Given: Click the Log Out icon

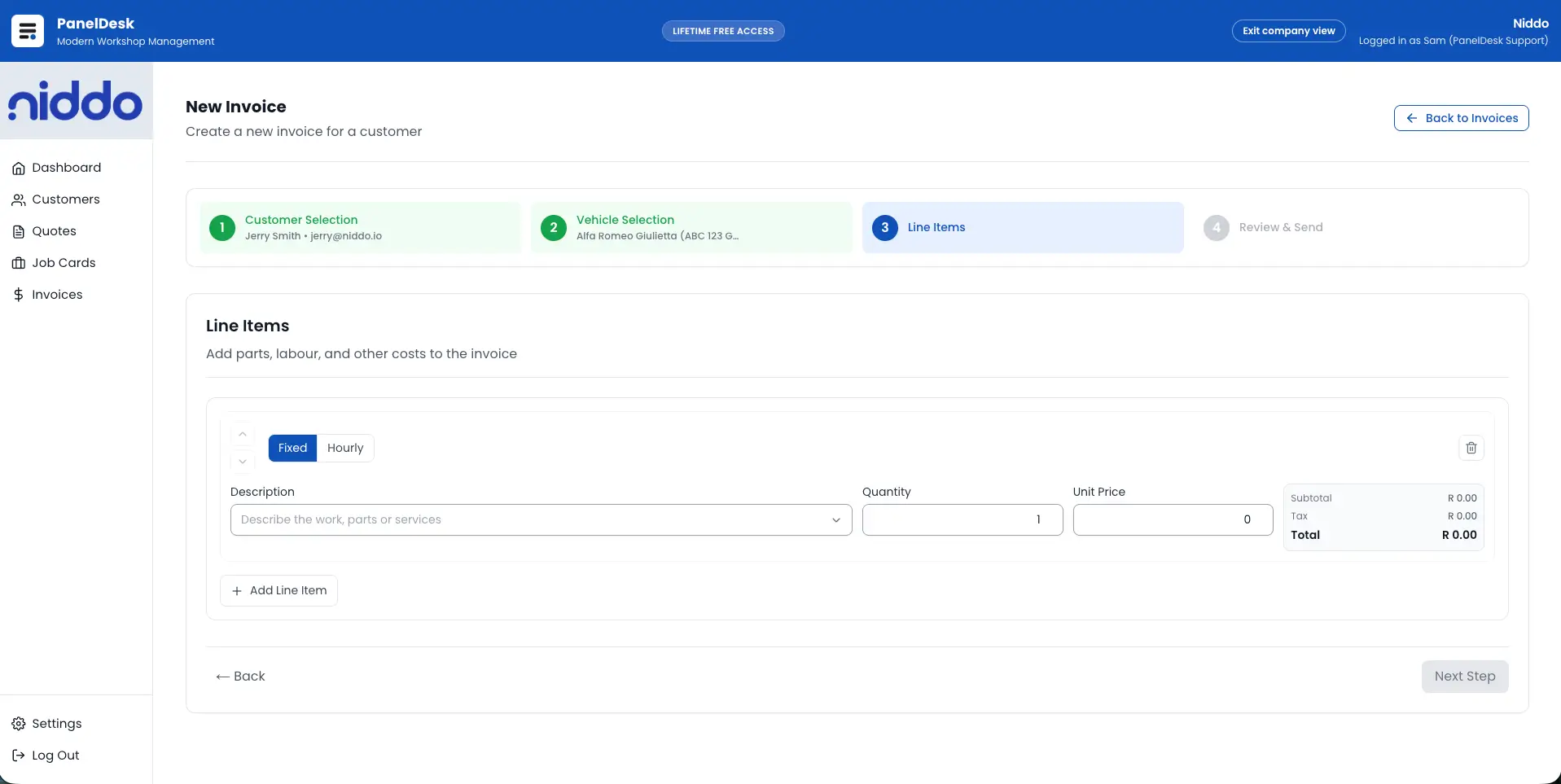Looking at the screenshot, I should point(19,756).
